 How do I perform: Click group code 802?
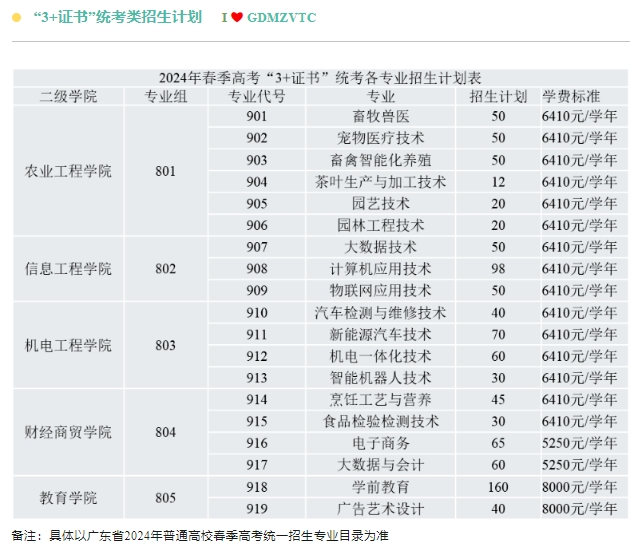165,269
